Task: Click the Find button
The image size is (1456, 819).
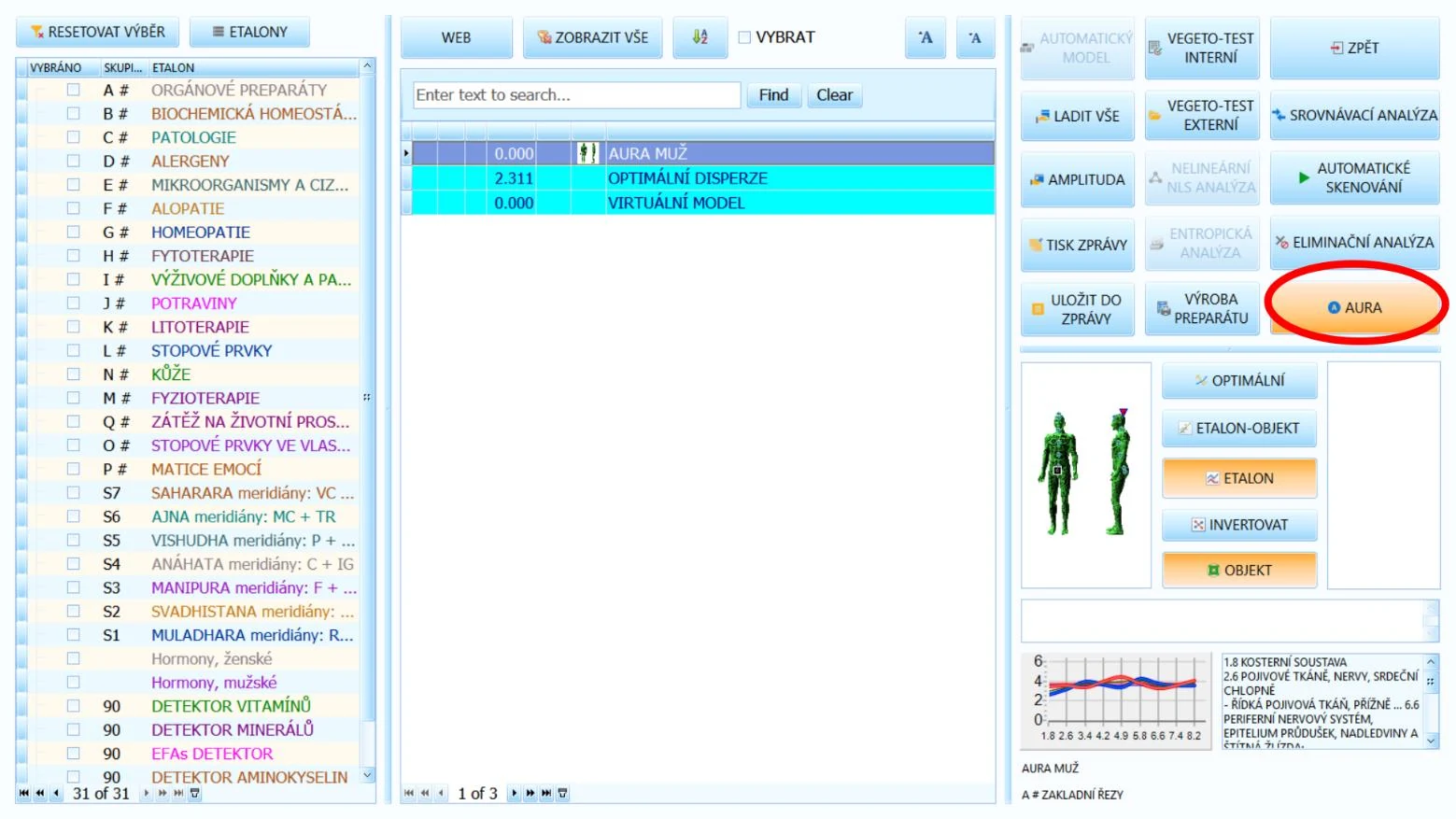Action: [x=773, y=95]
